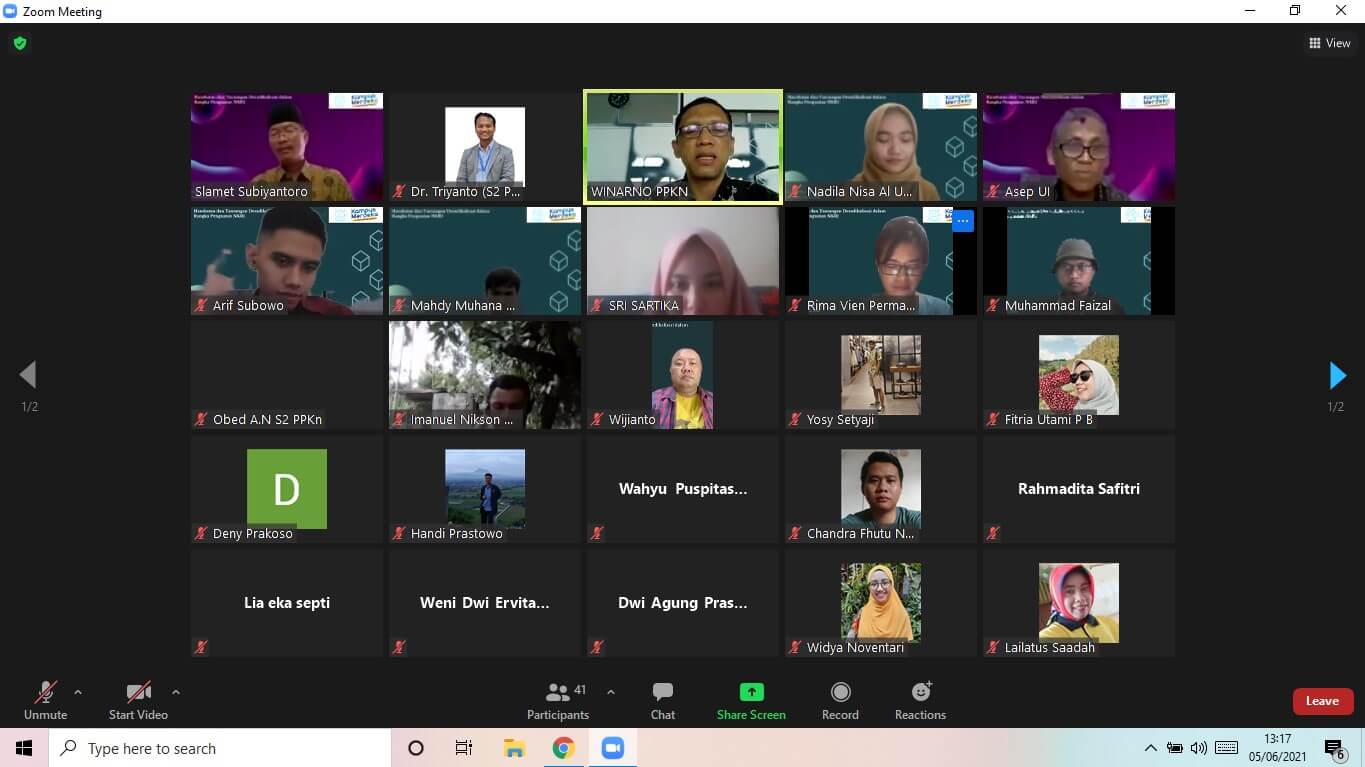Viewport: 1365px width, 767px height.
Task: Select WINARNO PPKN's video tile
Action: pos(682,147)
